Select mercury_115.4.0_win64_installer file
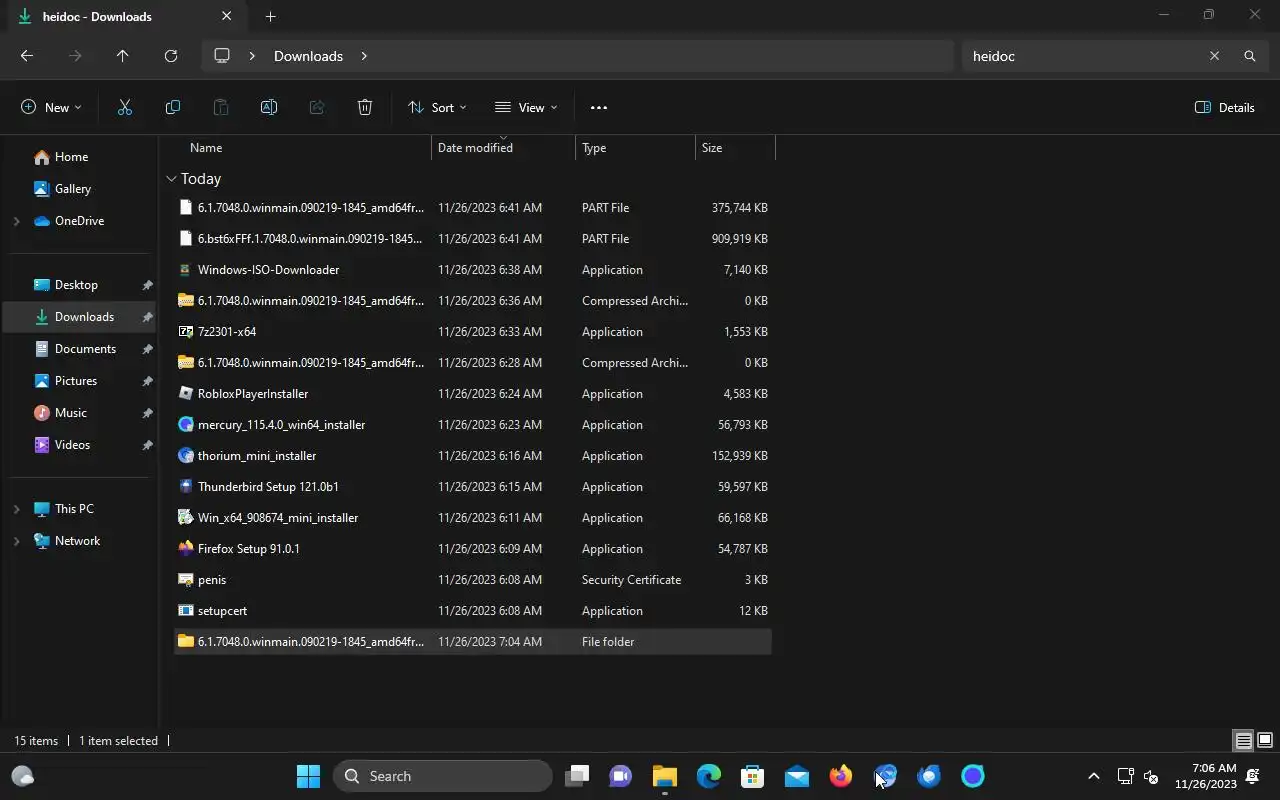This screenshot has height=800, width=1280. coord(472,425)
